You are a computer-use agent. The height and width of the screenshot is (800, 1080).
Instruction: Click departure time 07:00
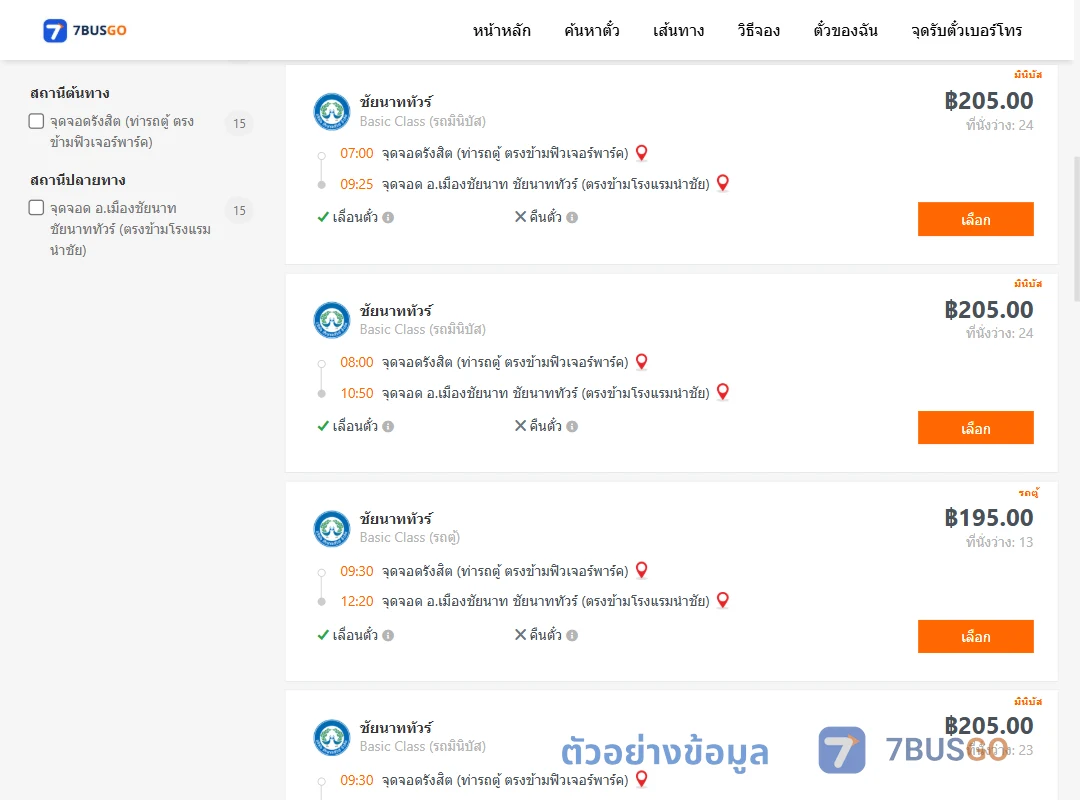click(357, 153)
